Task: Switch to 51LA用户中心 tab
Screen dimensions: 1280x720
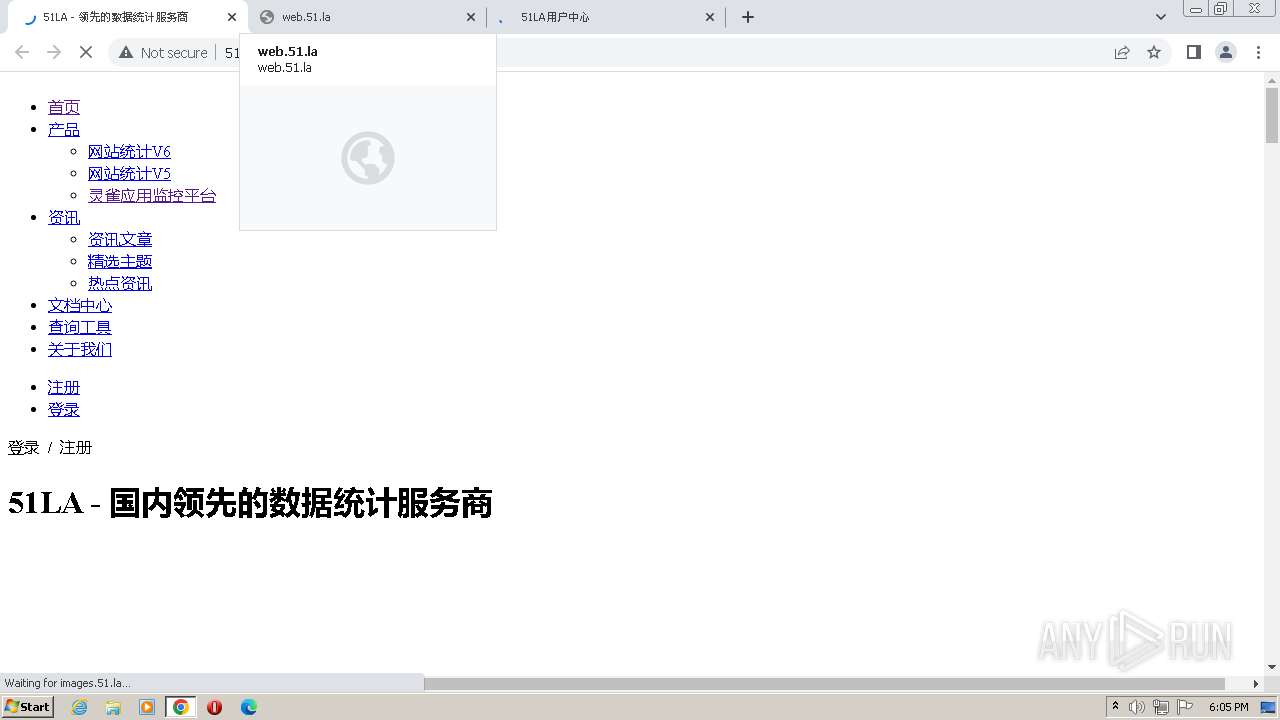Action: tap(607, 17)
